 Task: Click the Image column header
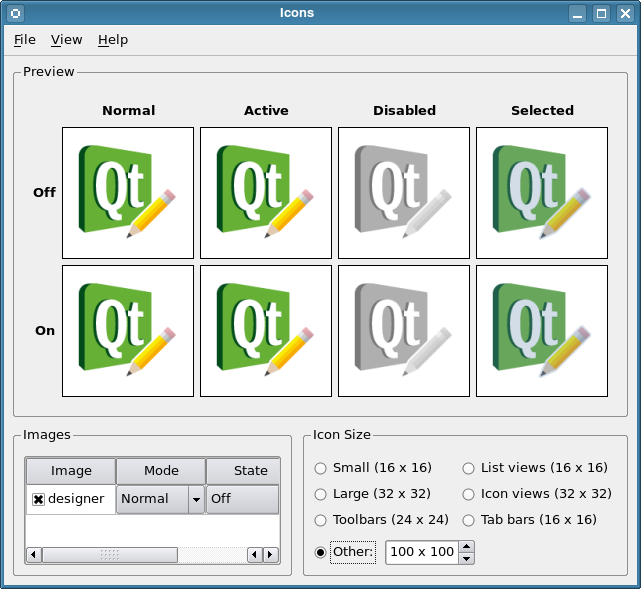(71, 471)
